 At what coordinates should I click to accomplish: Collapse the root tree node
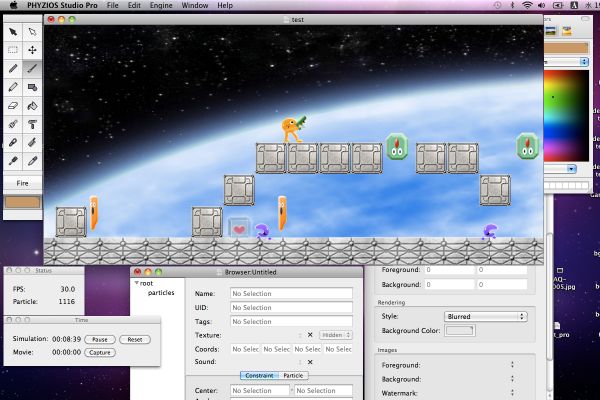point(136,283)
